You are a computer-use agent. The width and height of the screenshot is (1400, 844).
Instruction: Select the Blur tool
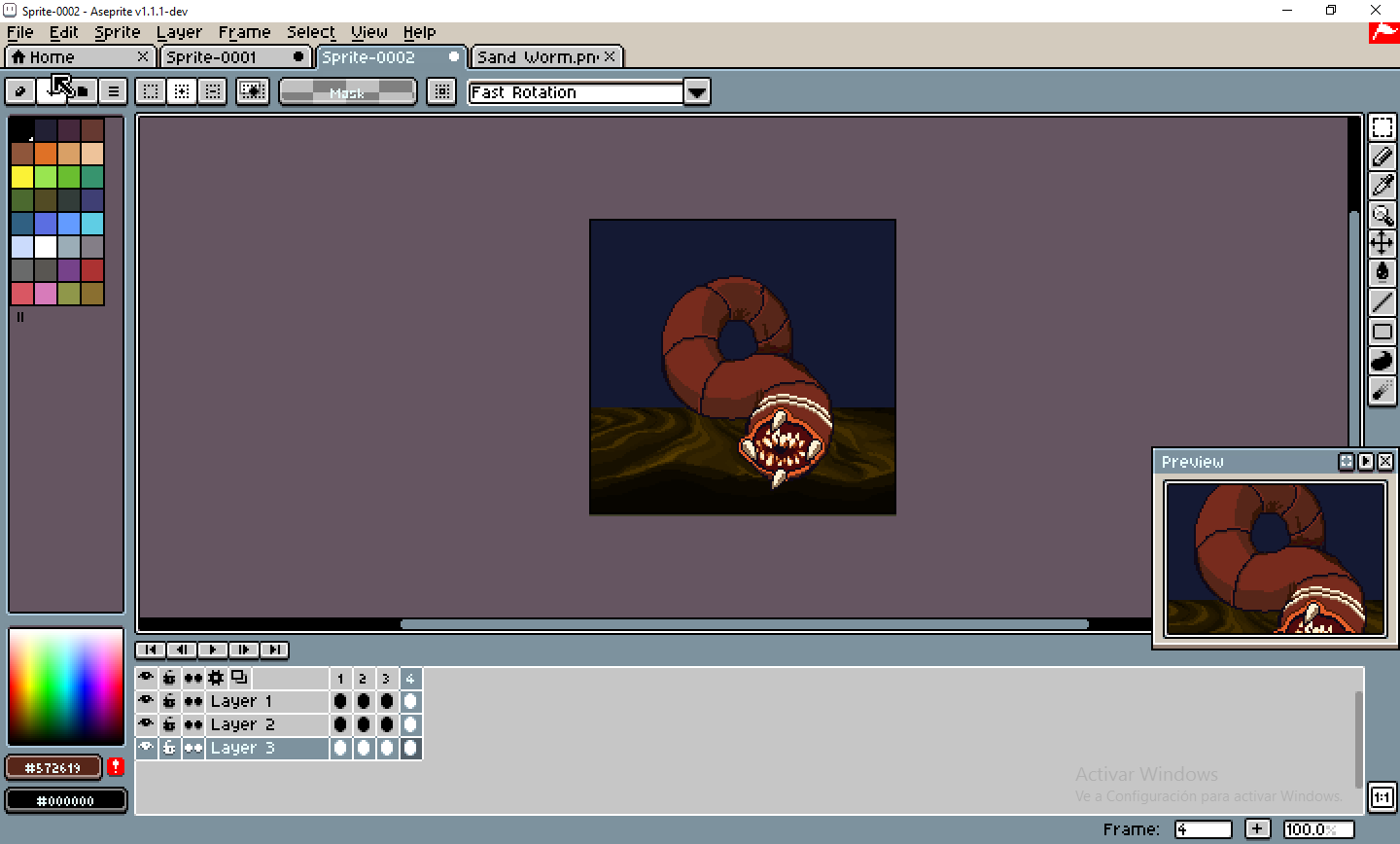pyautogui.click(x=1382, y=390)
